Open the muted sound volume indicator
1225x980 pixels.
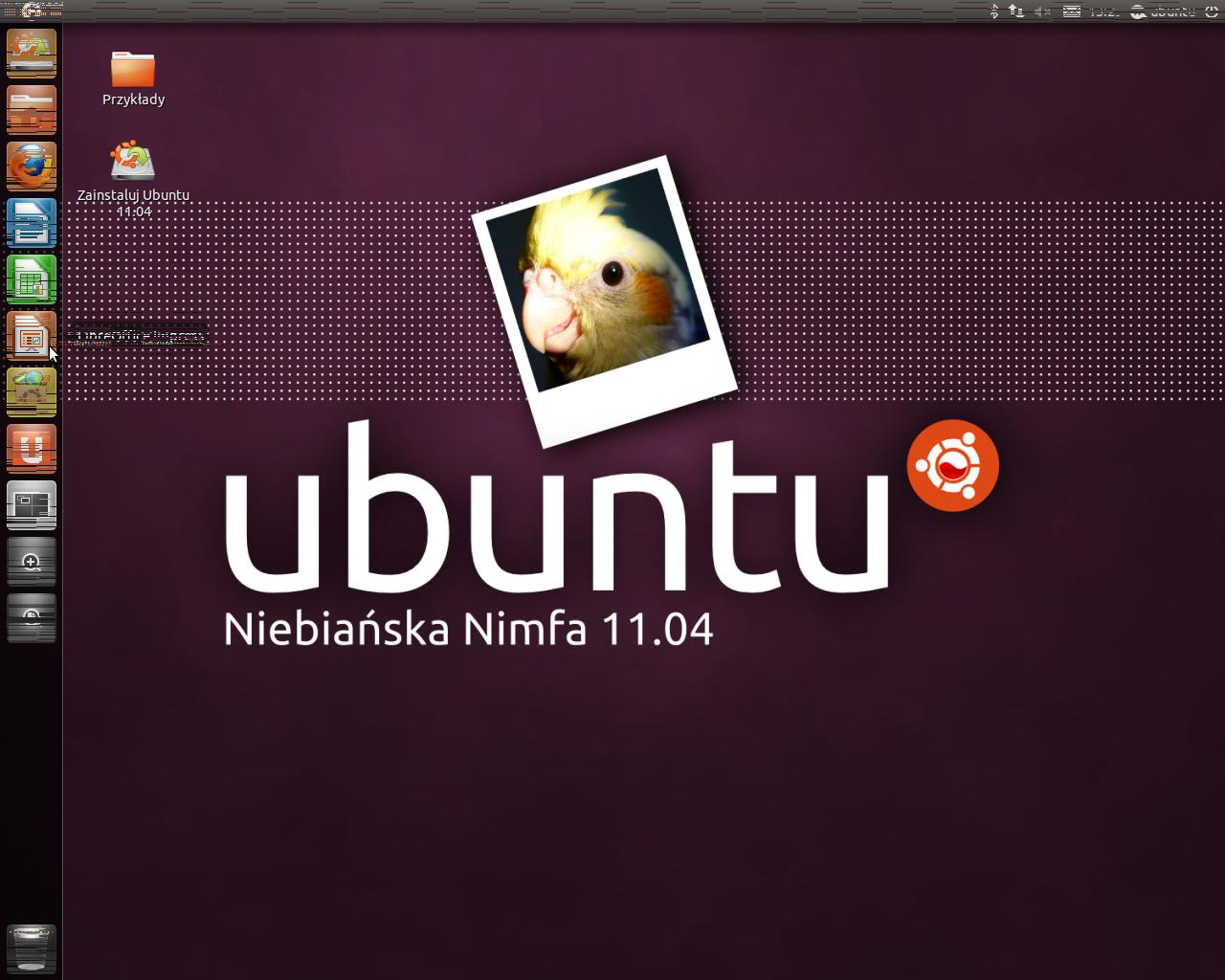(1043, 11)
